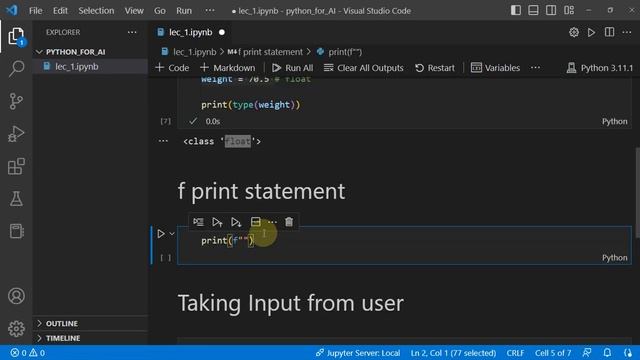Open notifications bell in status bar

pyautogui.click(x=607, y=353)
